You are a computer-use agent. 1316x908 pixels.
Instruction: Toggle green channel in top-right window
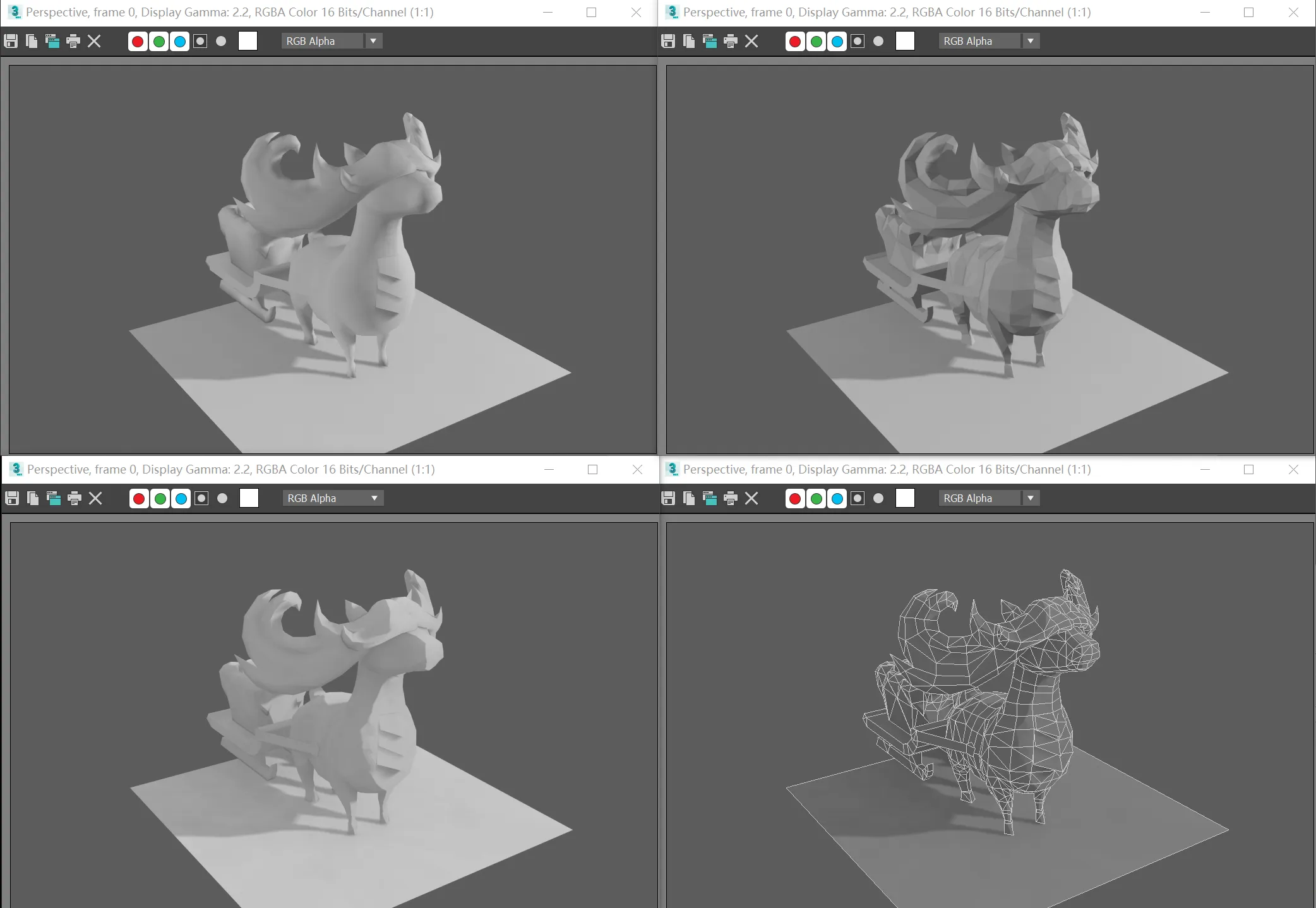817,41
